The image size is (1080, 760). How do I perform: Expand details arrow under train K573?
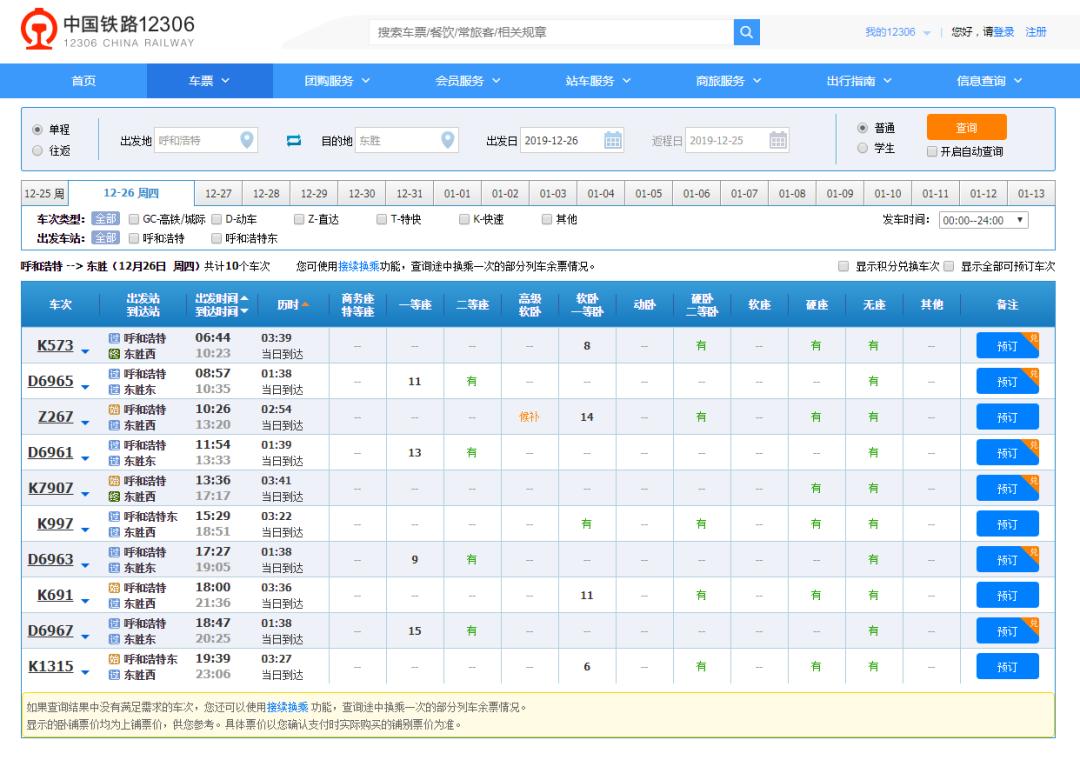tap(86, 351)
